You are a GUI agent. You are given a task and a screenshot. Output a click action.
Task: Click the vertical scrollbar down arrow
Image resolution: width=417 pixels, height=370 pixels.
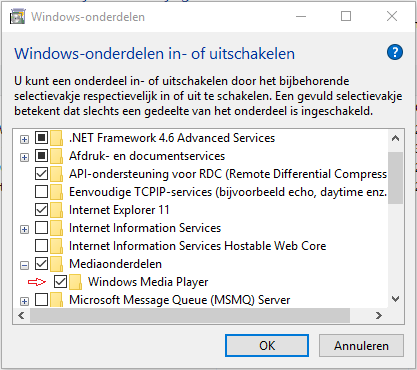point(396,299)
